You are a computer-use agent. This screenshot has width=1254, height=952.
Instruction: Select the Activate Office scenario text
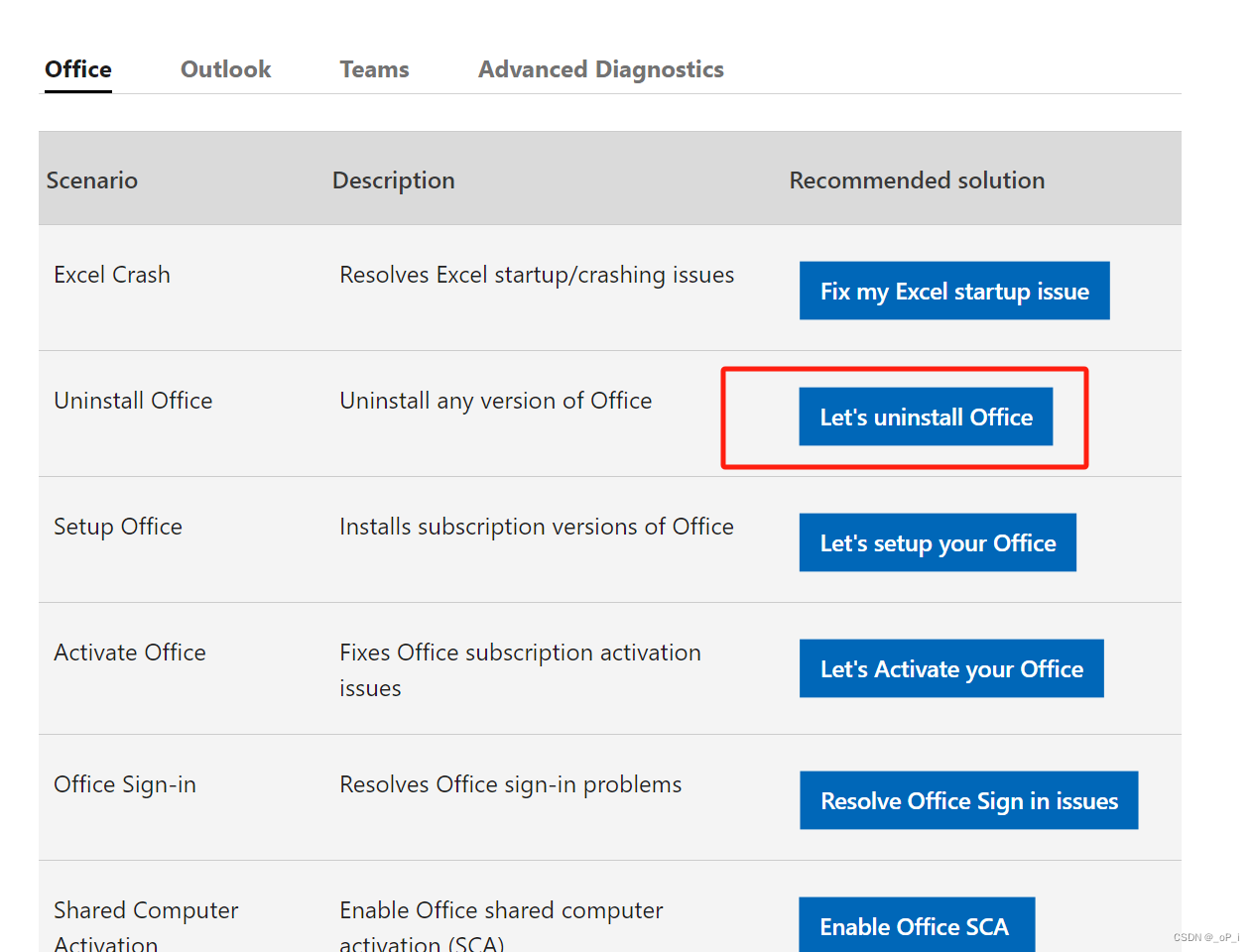tap(130, 653)
